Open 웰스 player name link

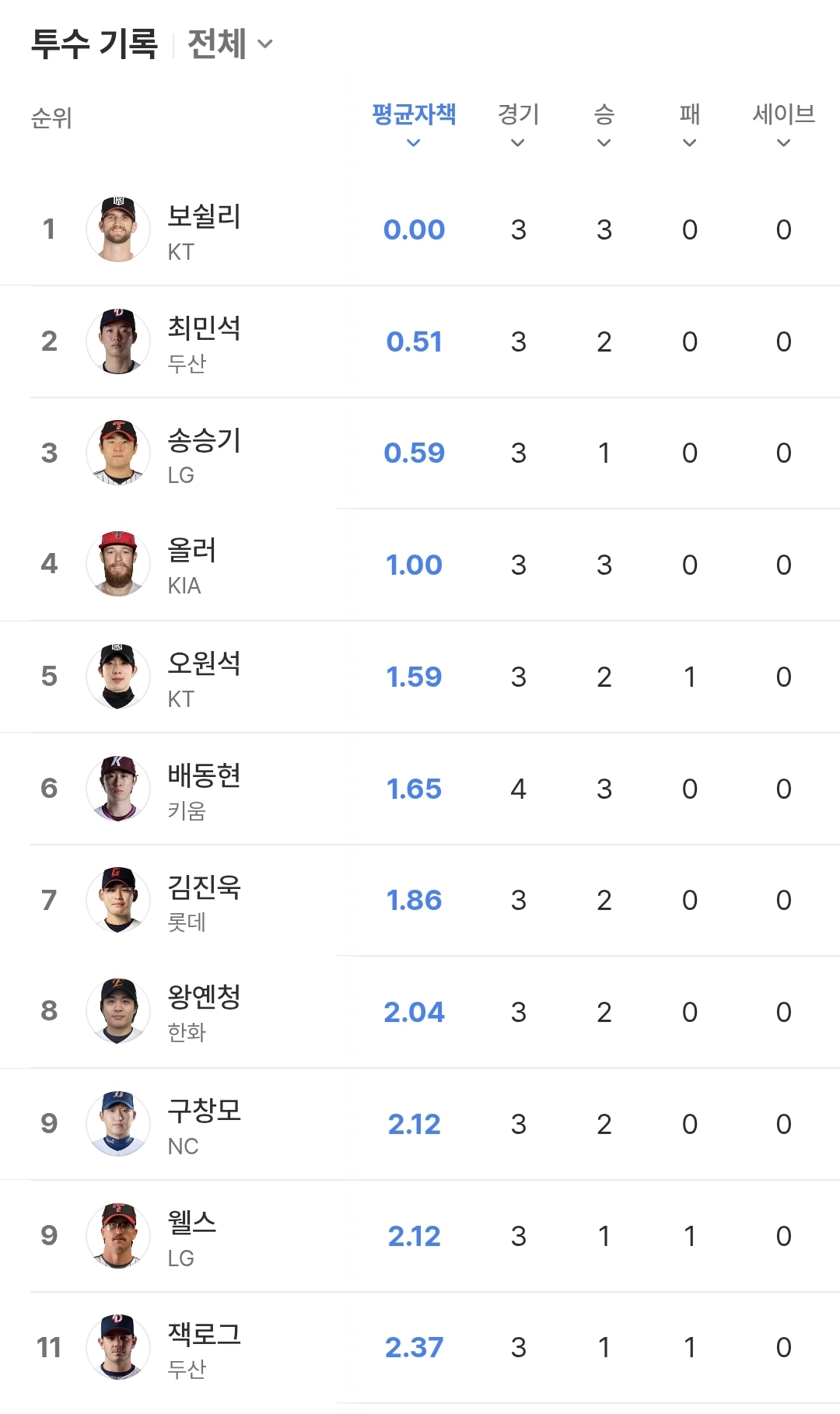pyautogui.click(x=192, y=1222)
